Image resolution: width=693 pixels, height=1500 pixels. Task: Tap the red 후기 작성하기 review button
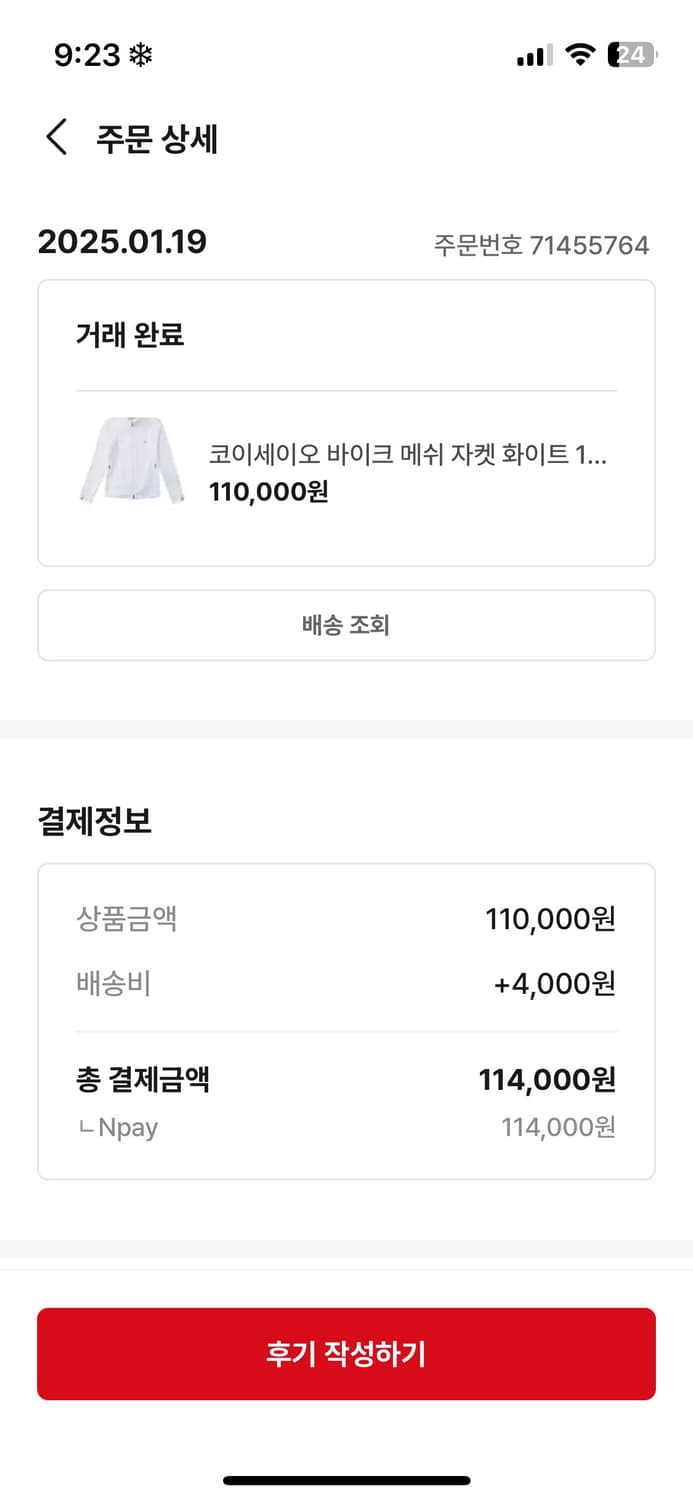point(346,1353)
